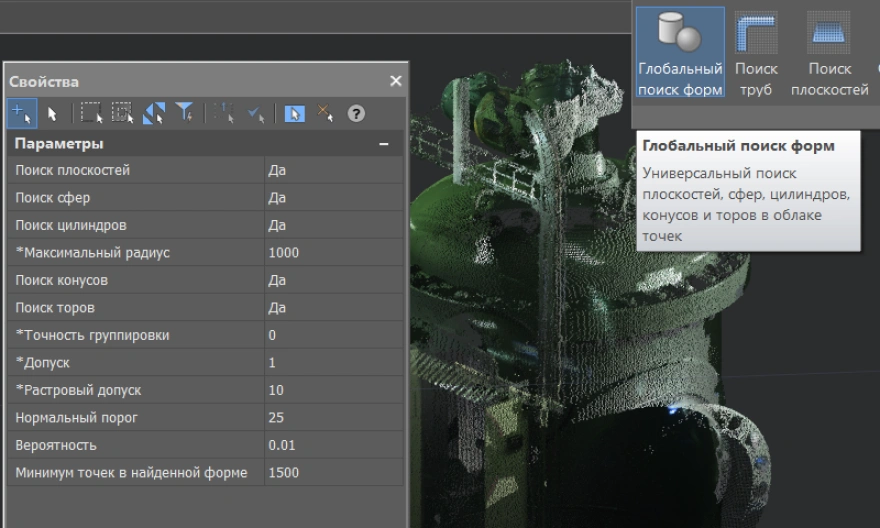Launch the Поиск плоскостей tool
The height and width of the screenshot is (528, 880).
[829, 54]
